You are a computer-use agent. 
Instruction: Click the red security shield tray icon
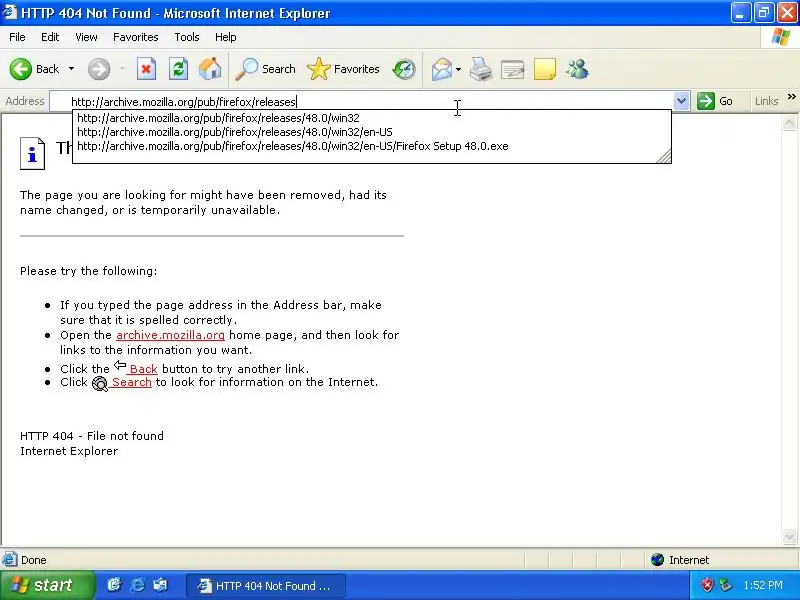(707, 585)
